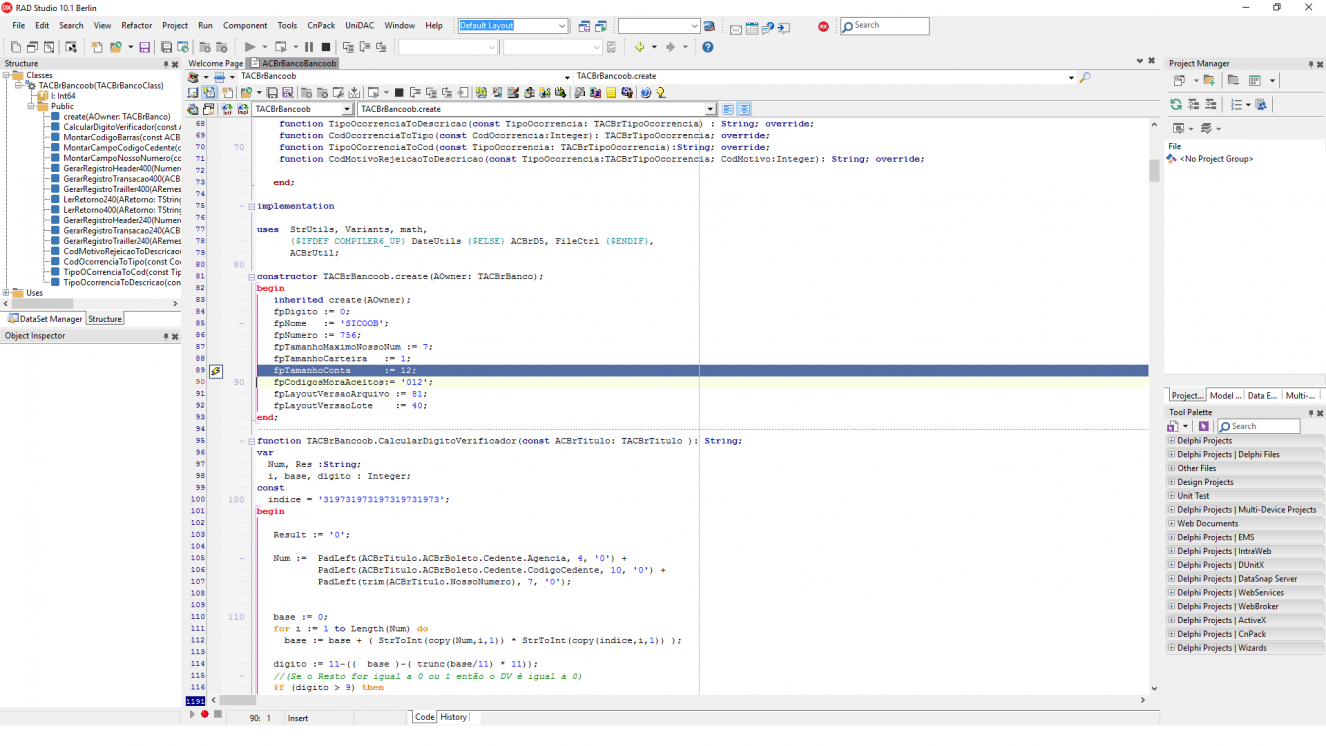Click the Pause program toolbar icon
The image size is (1326, 746).
pyautogui.click(x=309, y=47)
